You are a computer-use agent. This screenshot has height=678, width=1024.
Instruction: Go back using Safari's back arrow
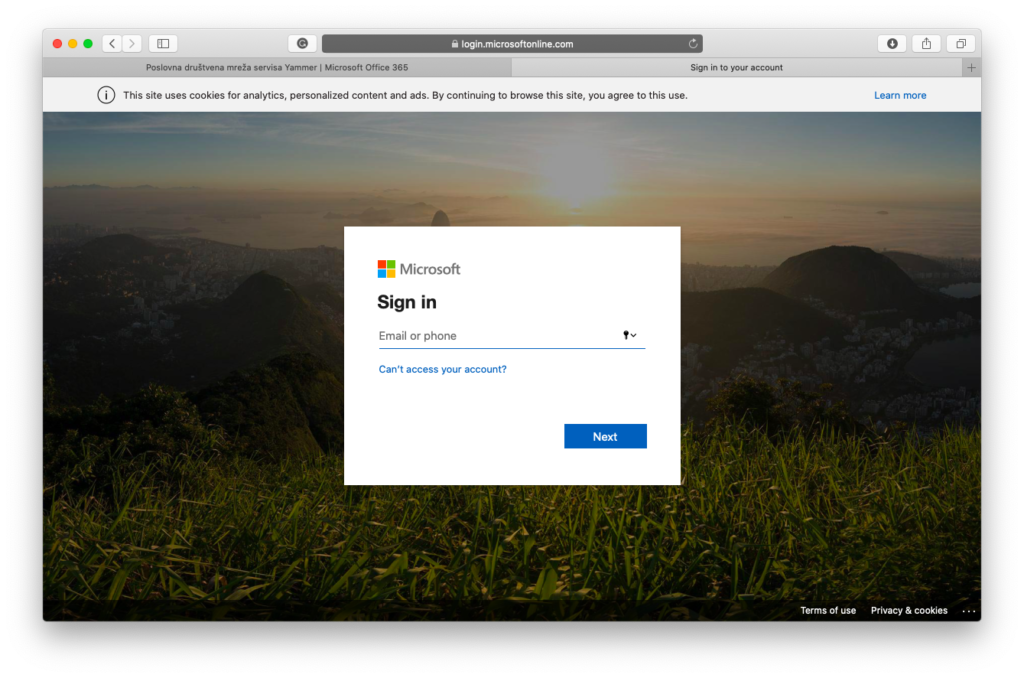point(112,44)
